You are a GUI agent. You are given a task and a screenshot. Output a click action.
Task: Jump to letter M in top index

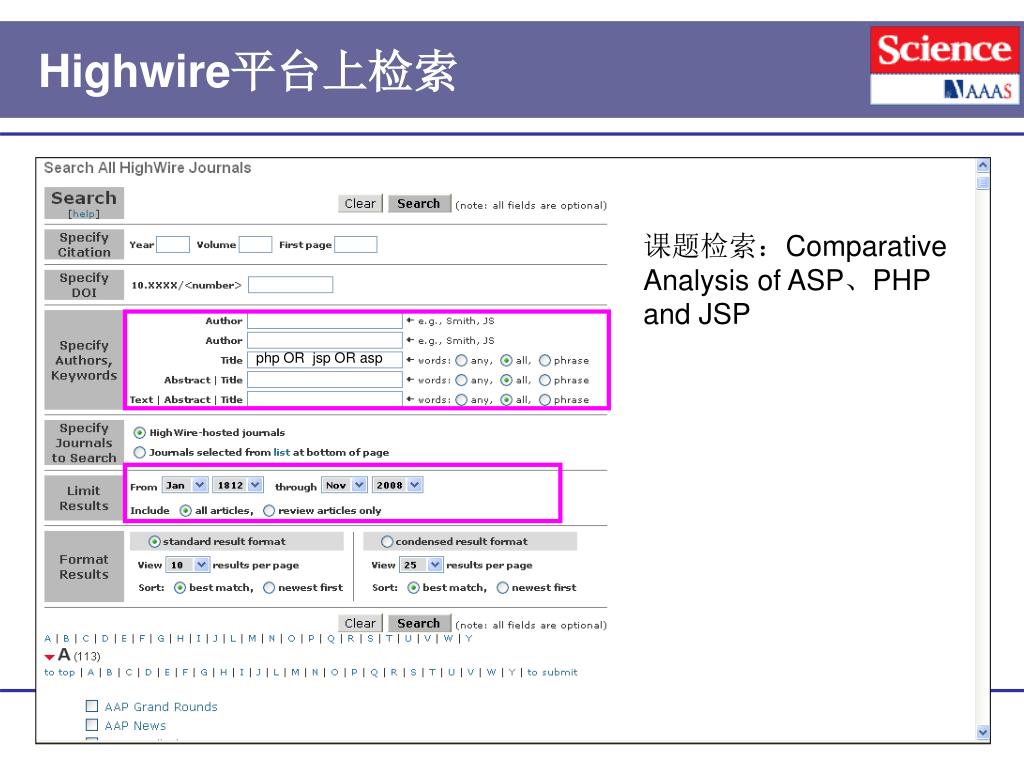coord(252,639)
